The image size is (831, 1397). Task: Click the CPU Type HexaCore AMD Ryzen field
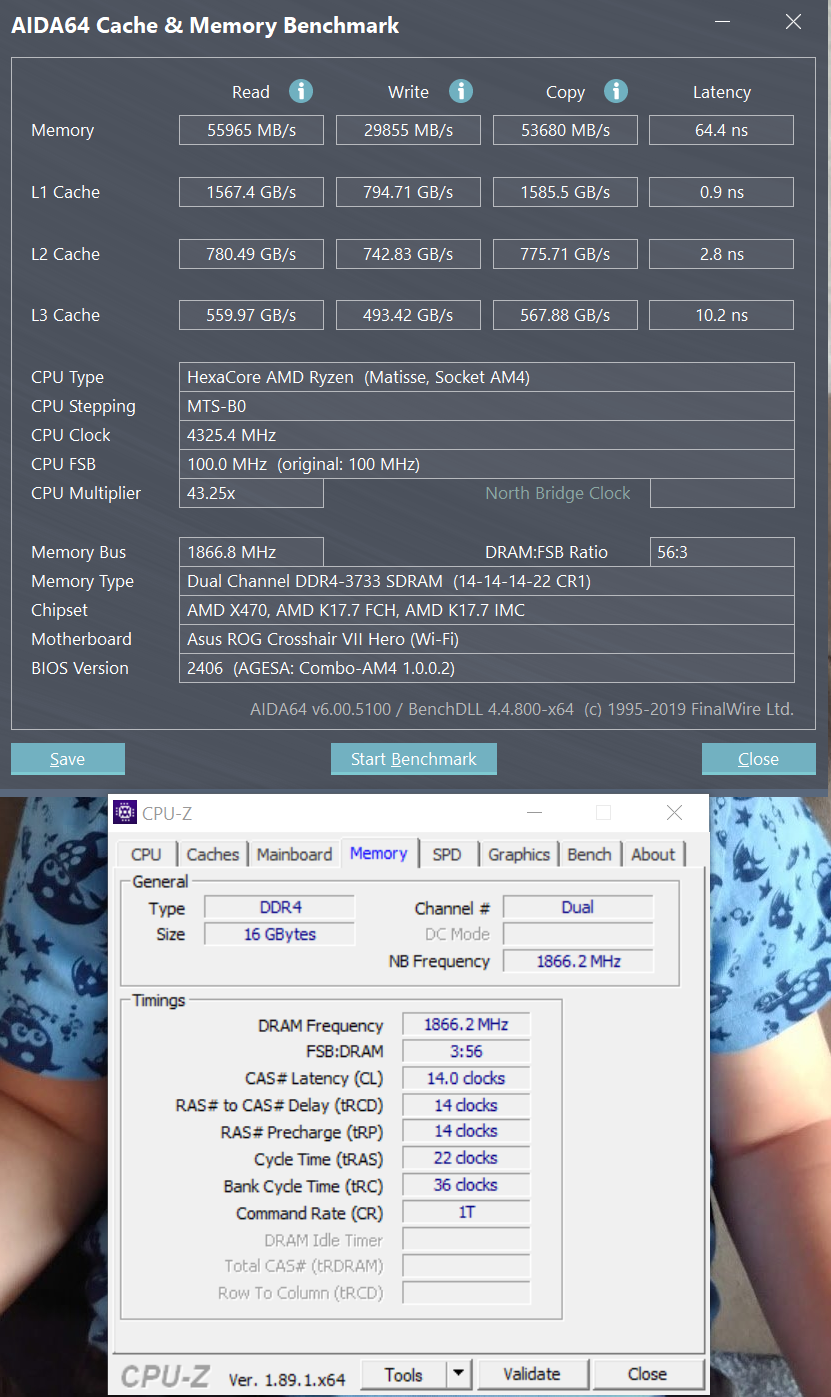coord(487,377)
